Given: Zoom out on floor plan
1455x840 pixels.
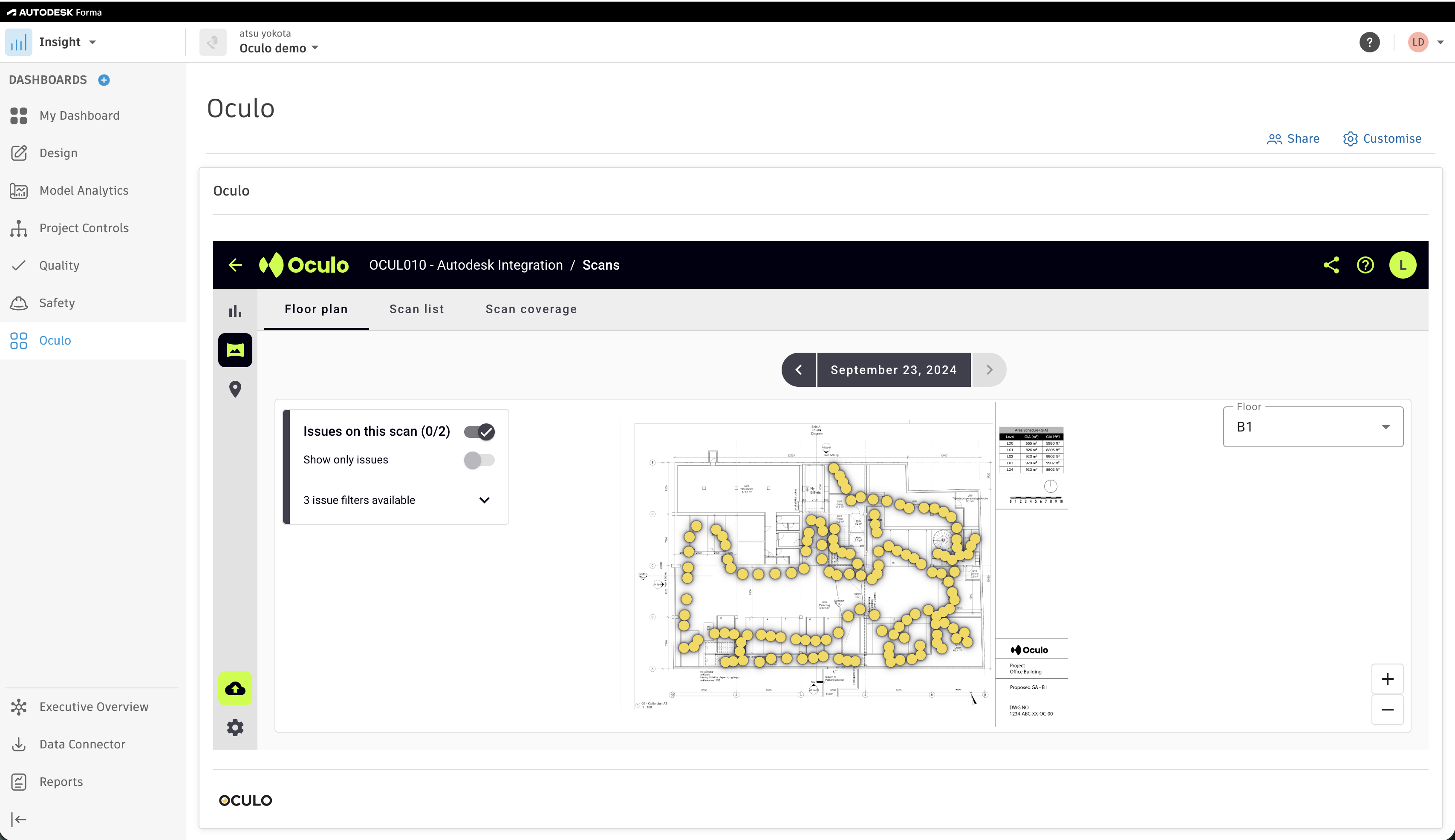Looking at the screenshot, I should (x=1388, y=710).
